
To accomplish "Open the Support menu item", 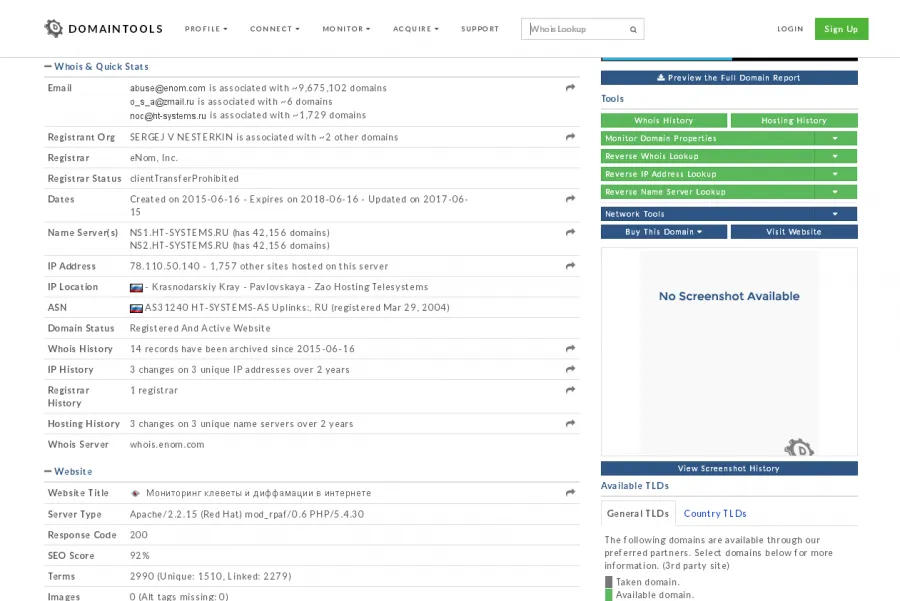I will point(480,29).
